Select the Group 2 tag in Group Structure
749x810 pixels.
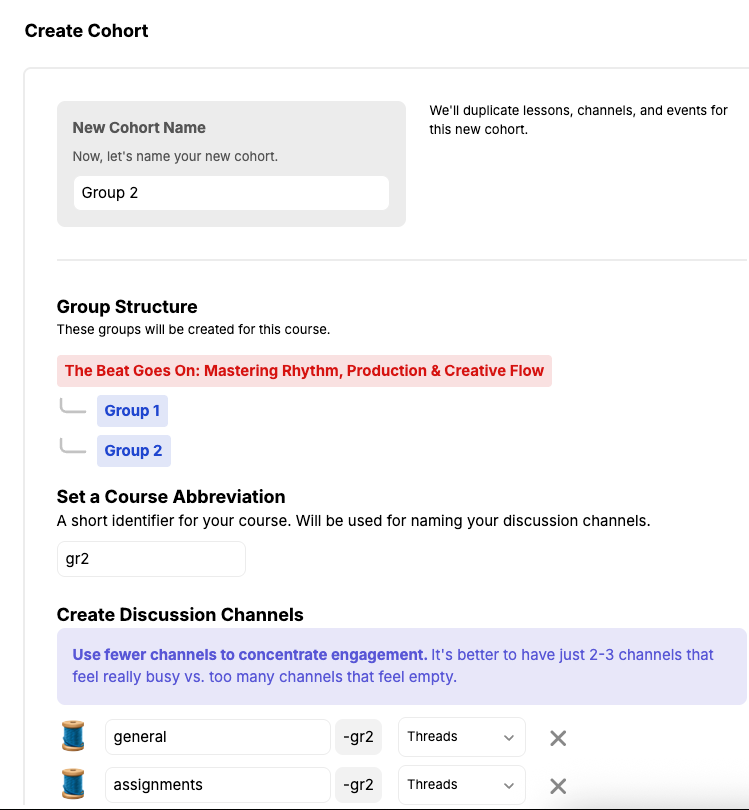(134, 451)
